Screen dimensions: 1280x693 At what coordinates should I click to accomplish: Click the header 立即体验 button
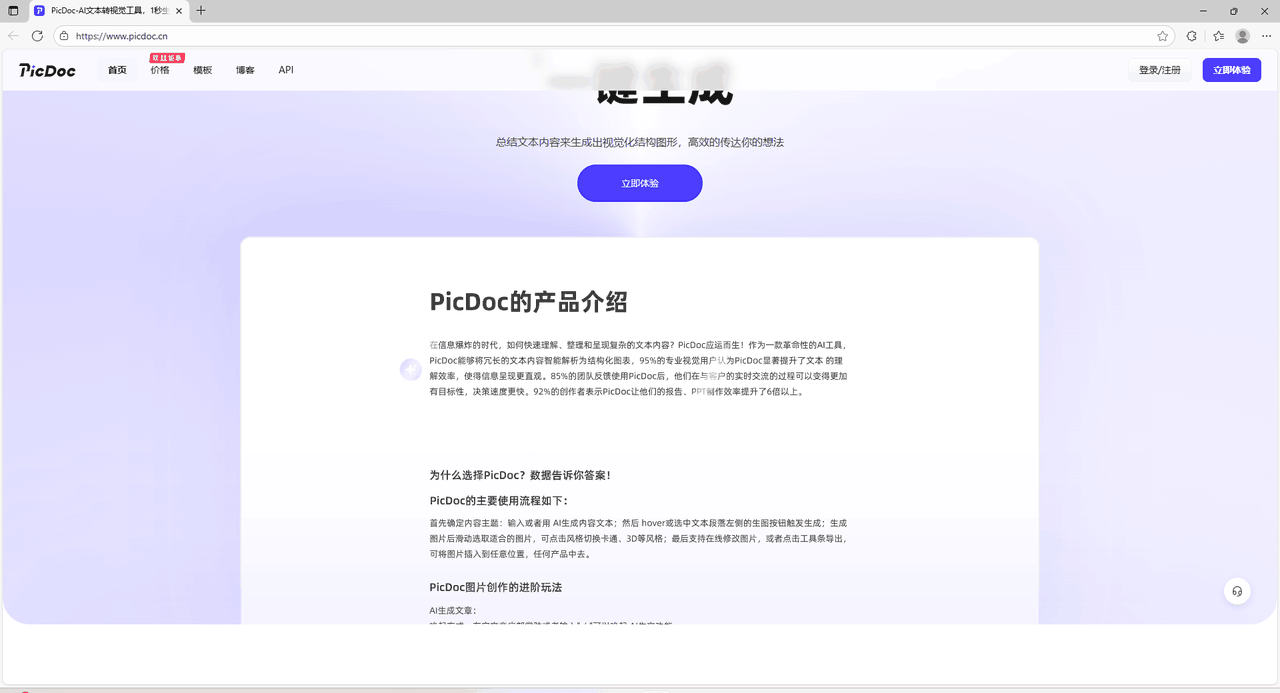[1232, 70]
